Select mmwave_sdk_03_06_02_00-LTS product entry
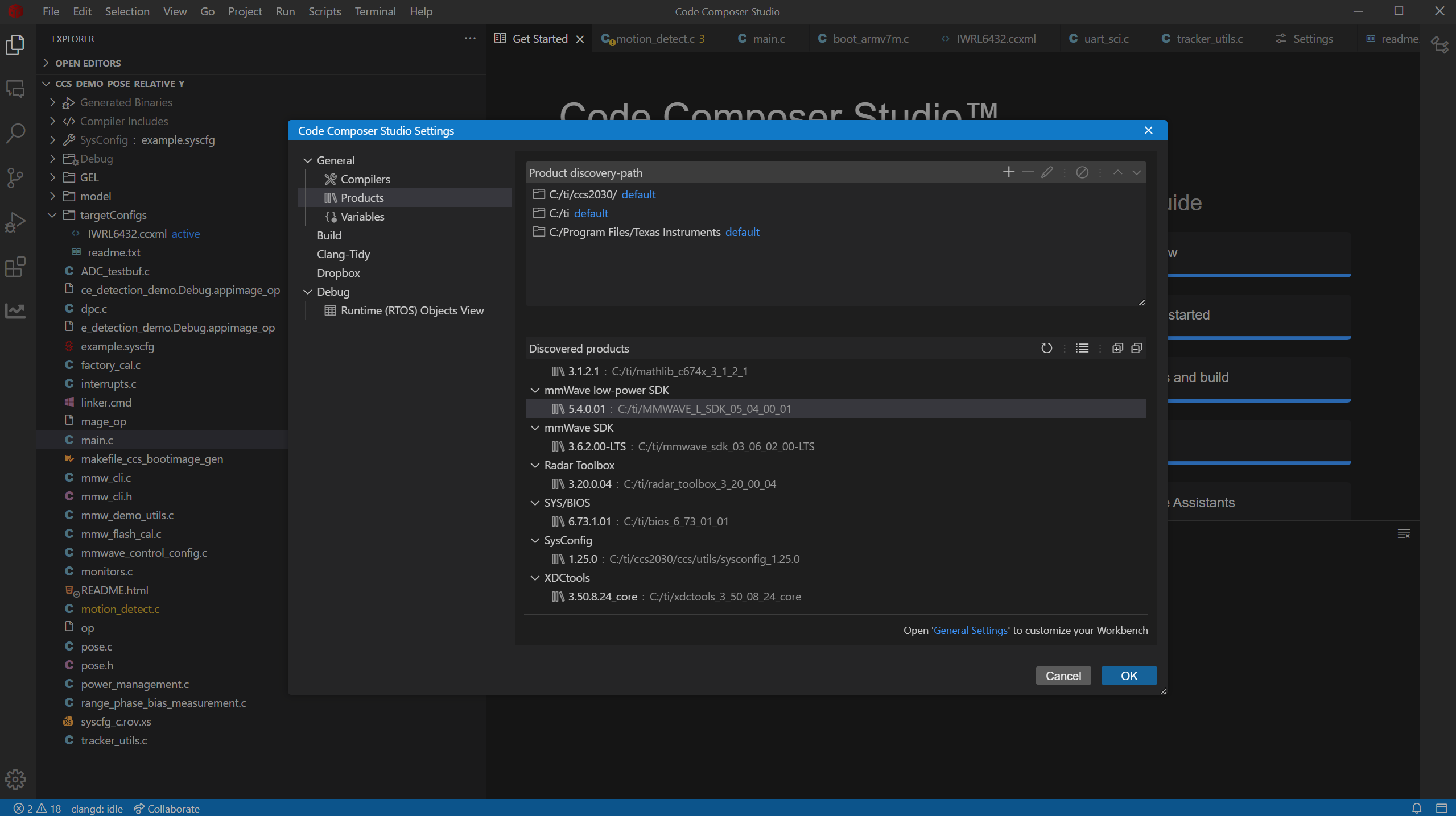 (x=836, y=446)
